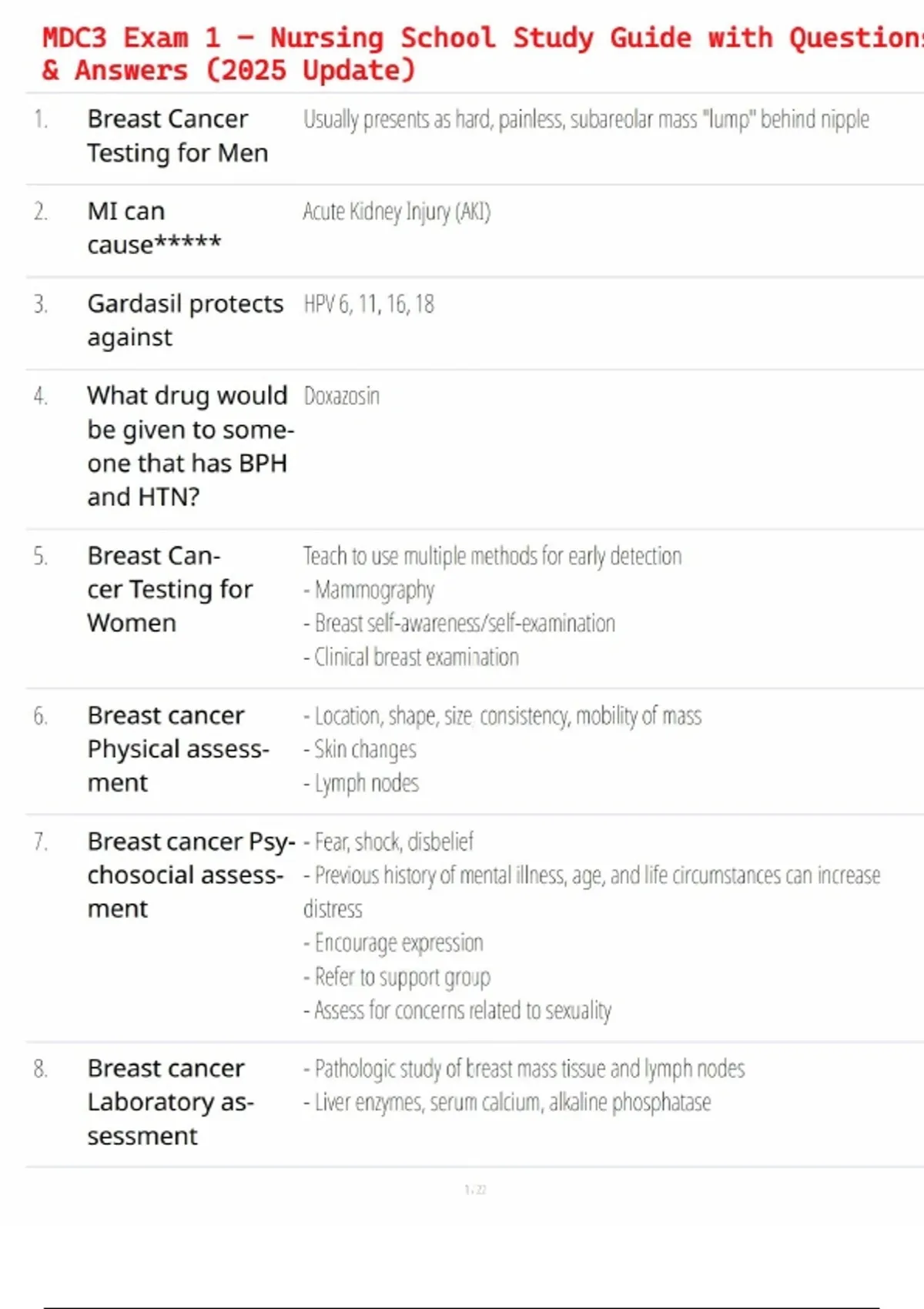
Task: Click the '- Skin changes' line
Action: tap(360, 749)
